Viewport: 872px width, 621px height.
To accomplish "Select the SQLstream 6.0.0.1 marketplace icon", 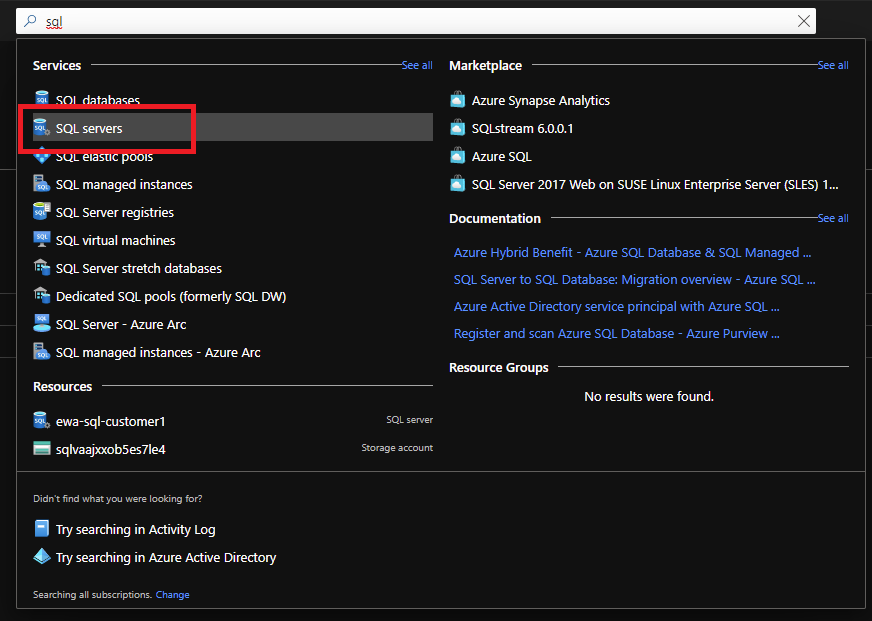I will coord(457,128).
